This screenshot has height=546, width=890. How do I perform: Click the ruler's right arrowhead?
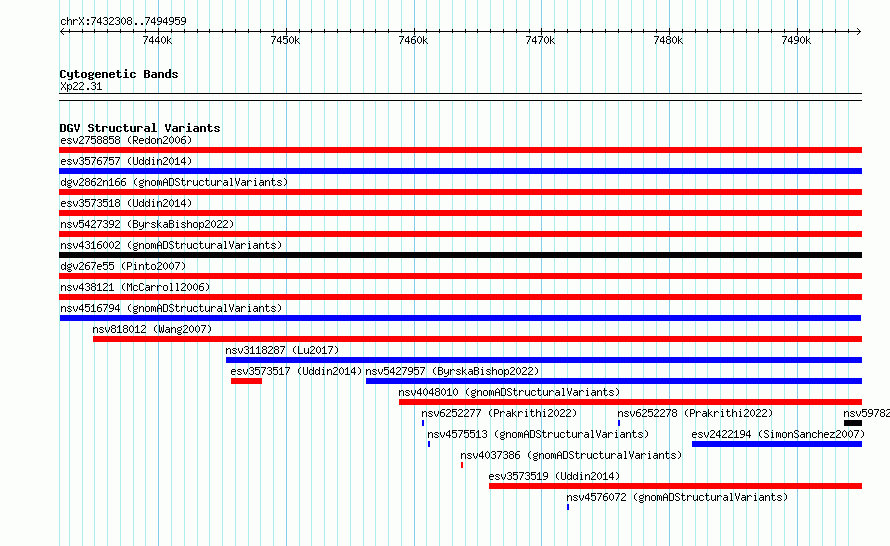click(859, 32)
